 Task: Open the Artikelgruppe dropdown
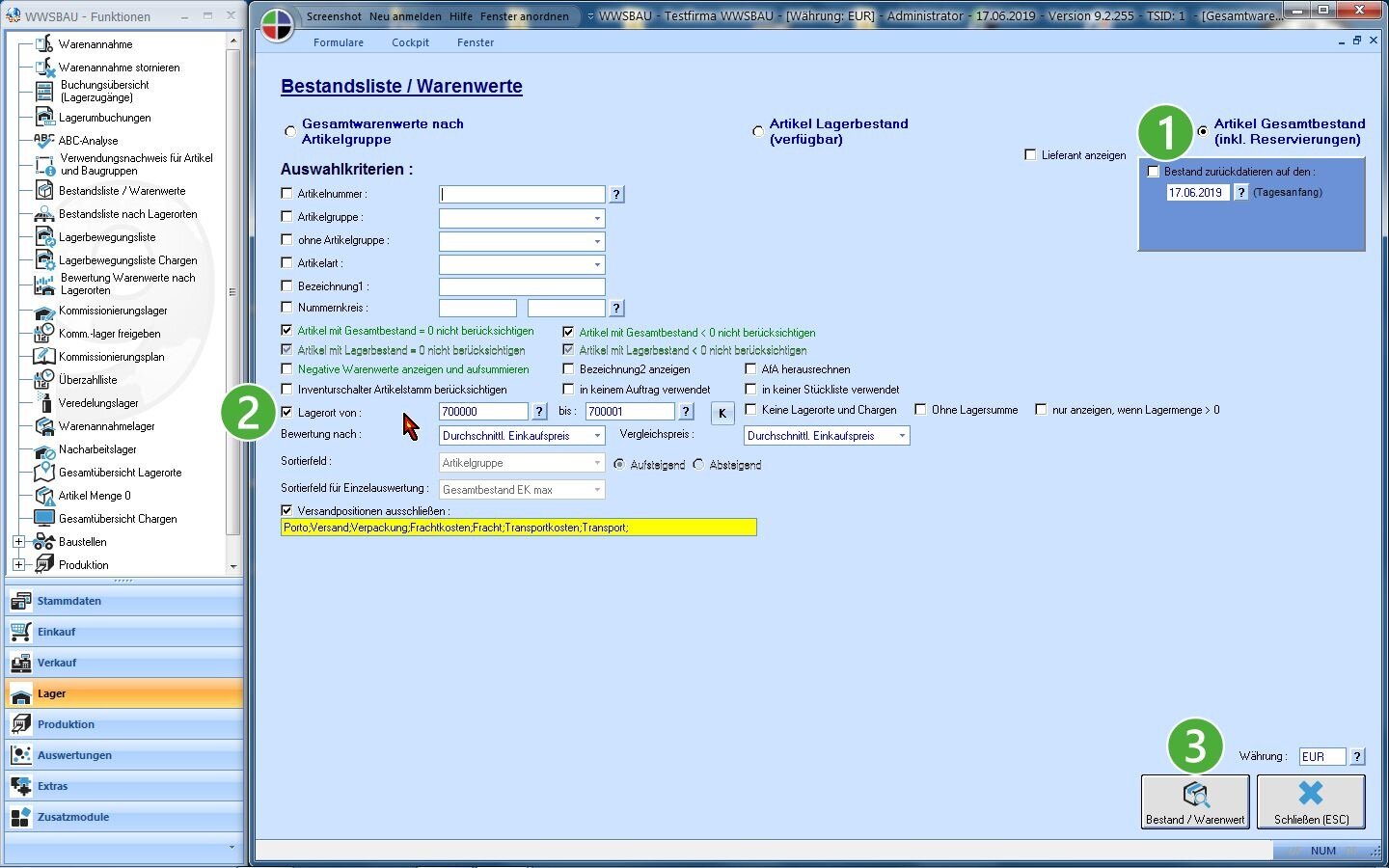[x=597, y=219]
